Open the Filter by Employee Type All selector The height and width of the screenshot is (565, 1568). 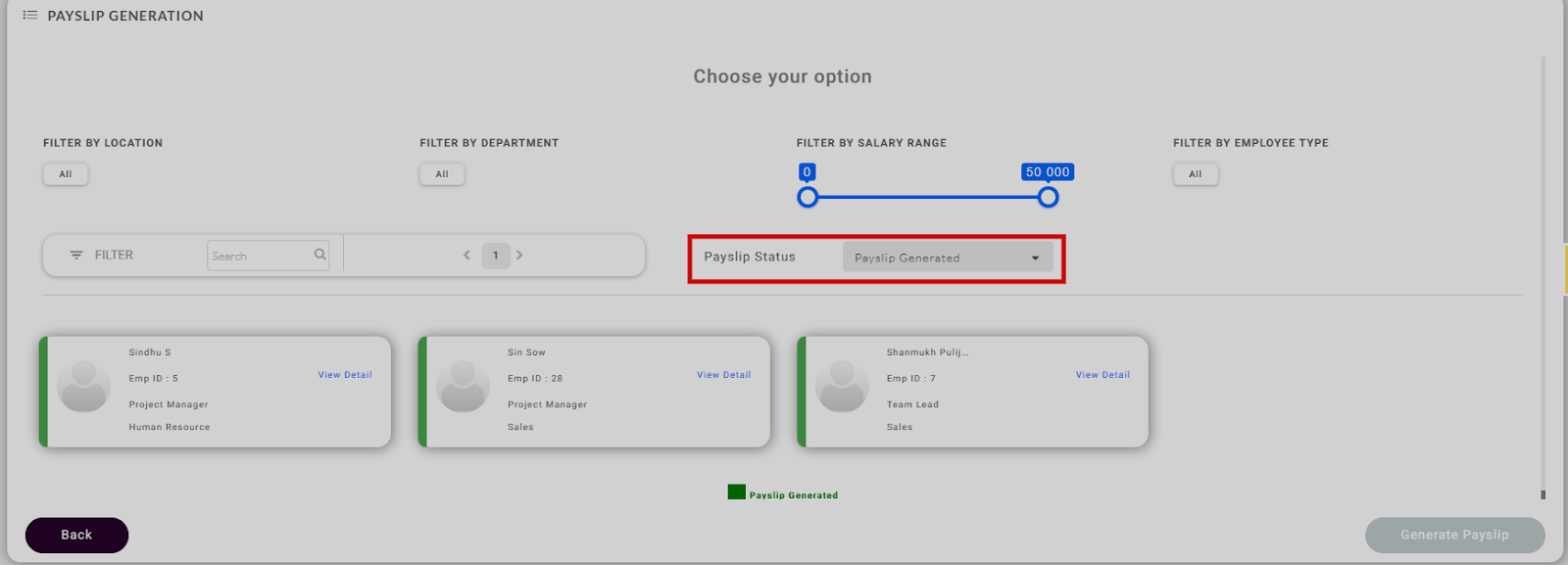1195,174
